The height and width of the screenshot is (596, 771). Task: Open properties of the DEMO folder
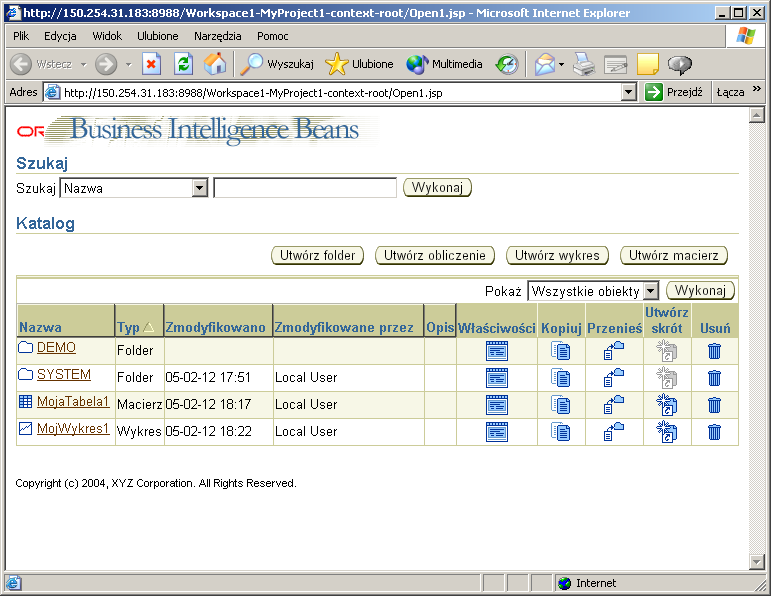[x=497, y=351]
